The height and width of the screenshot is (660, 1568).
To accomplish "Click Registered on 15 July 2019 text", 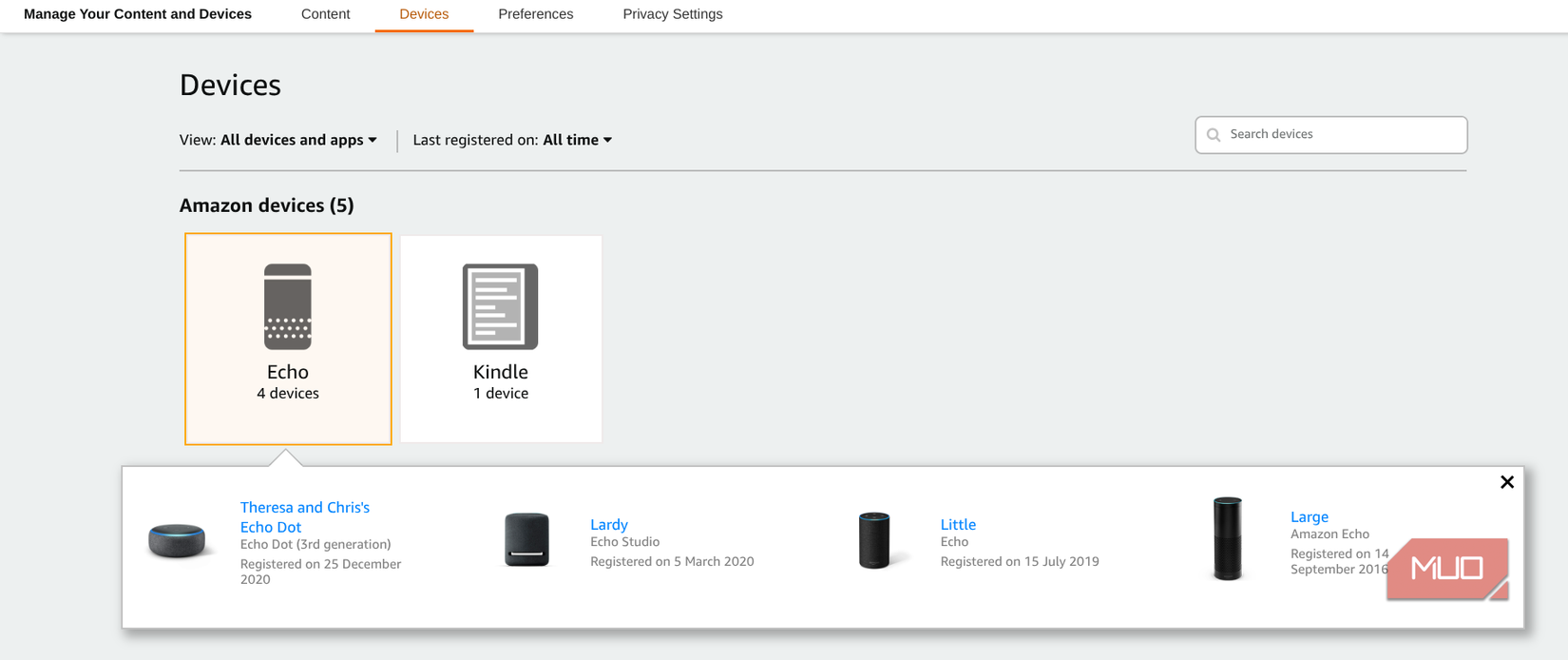I will [x=1020, y=562].
